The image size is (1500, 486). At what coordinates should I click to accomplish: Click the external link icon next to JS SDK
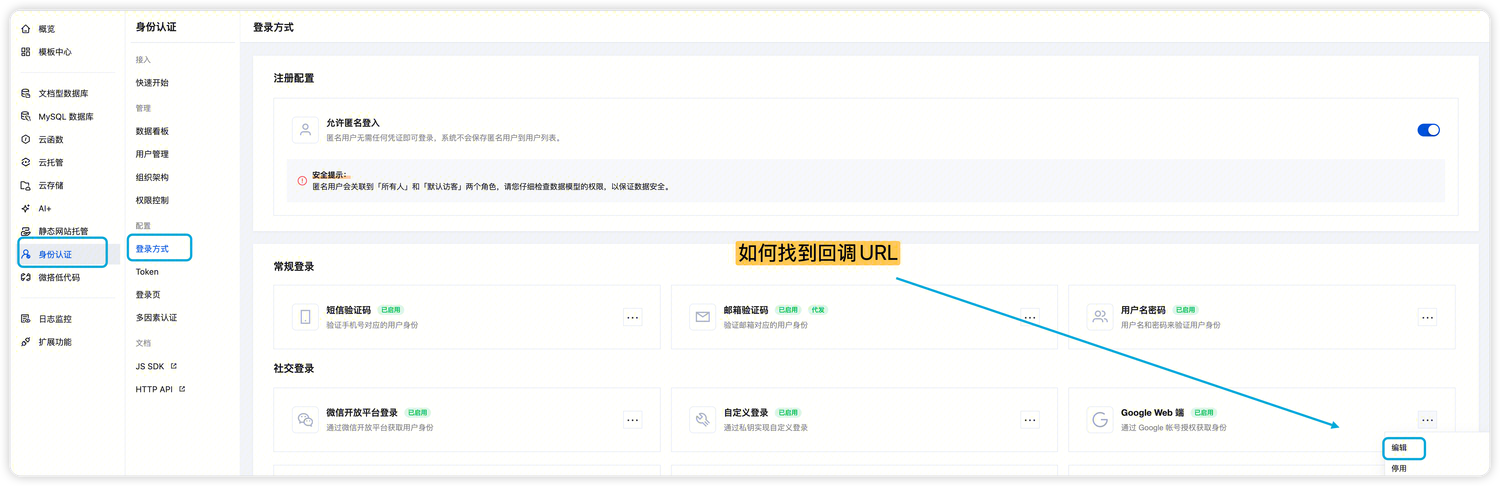tap(173, 366)
